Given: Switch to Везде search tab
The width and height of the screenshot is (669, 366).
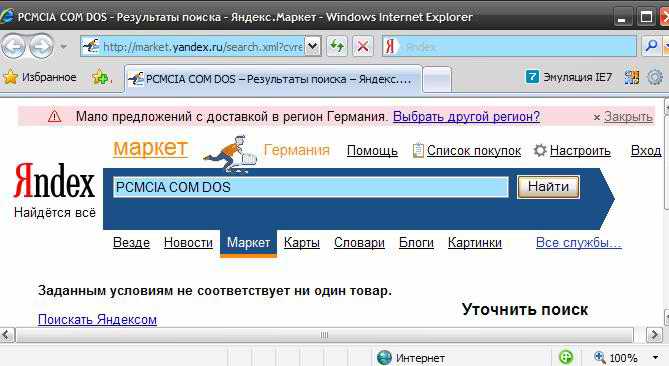Looking at the screenshot, I should pyautogui.click(x=131, y=243).
